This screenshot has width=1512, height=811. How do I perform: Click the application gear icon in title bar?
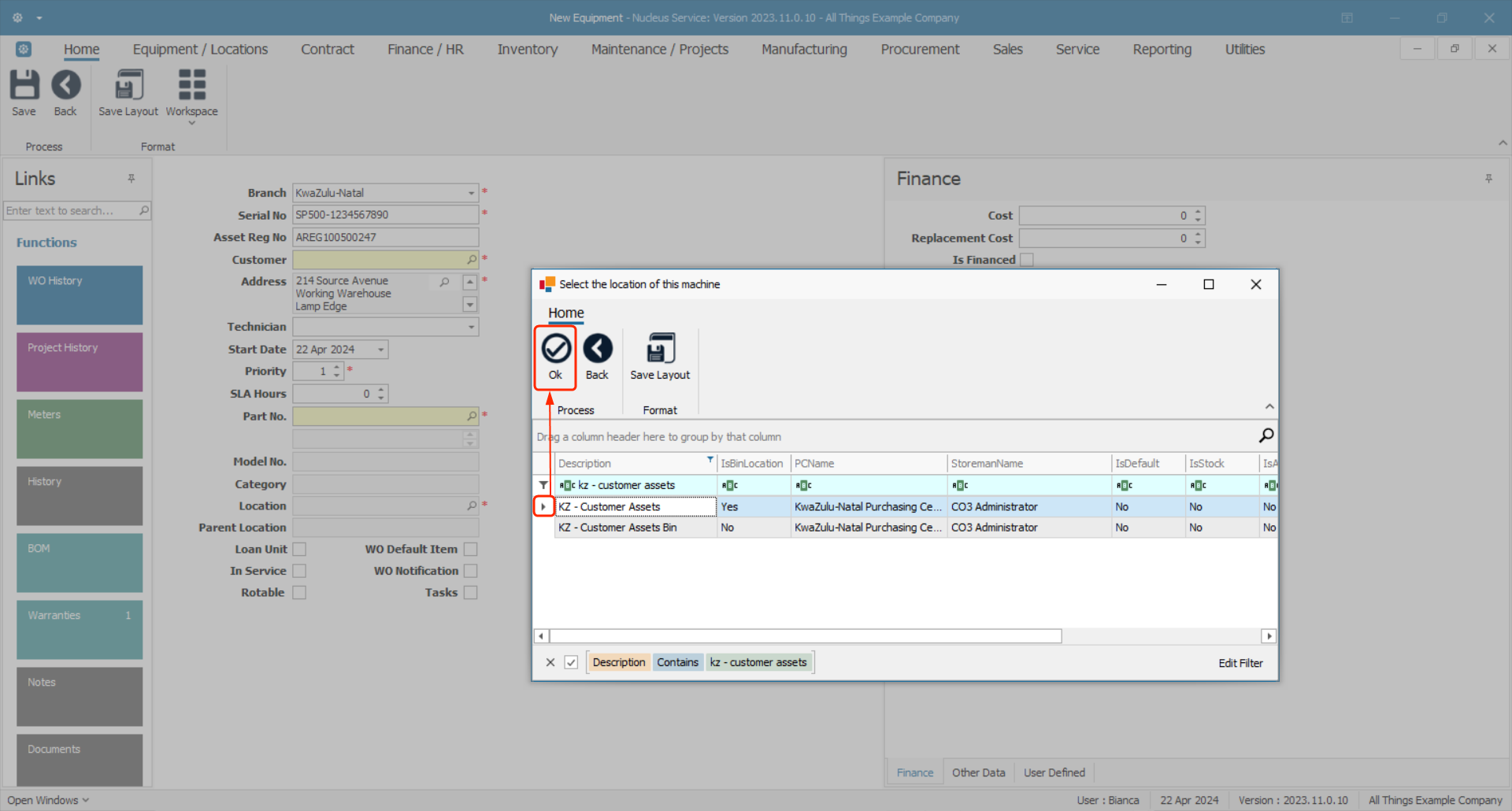pyautogui.click(x=17, y=17)
